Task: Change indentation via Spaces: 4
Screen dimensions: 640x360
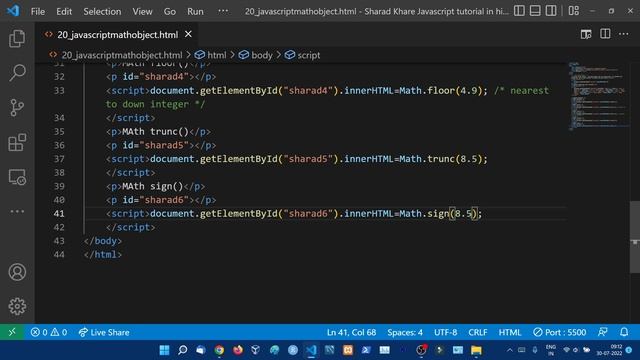Action: point(405,332)
